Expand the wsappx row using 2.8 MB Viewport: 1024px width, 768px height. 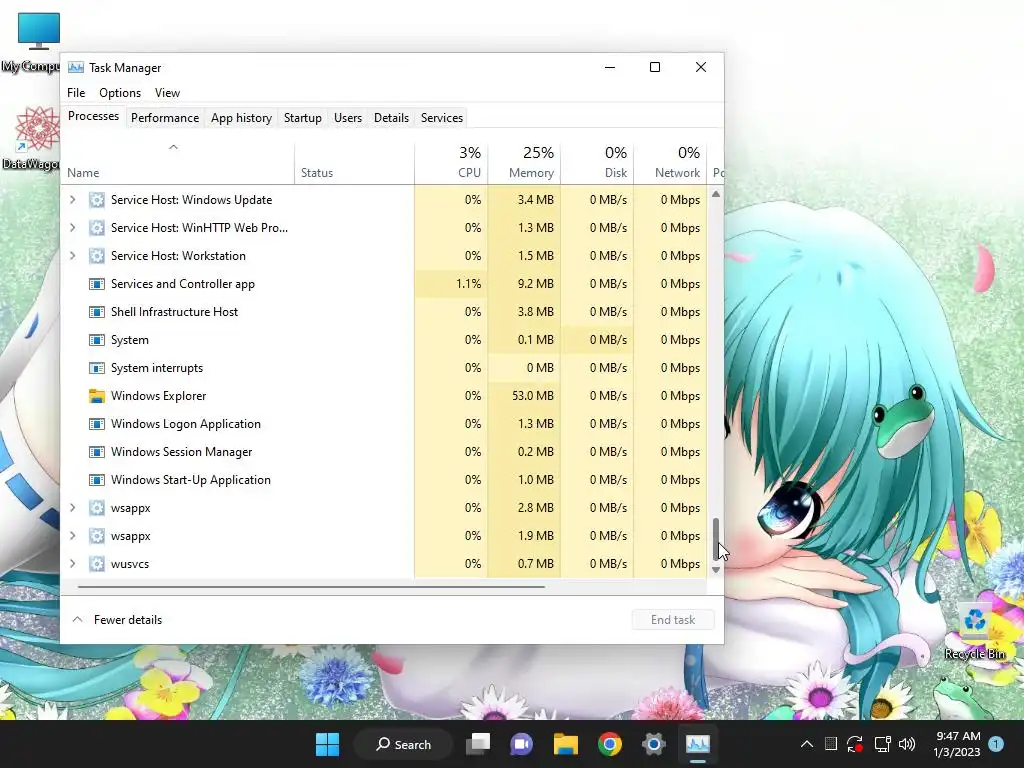click(x=72, y=507)
